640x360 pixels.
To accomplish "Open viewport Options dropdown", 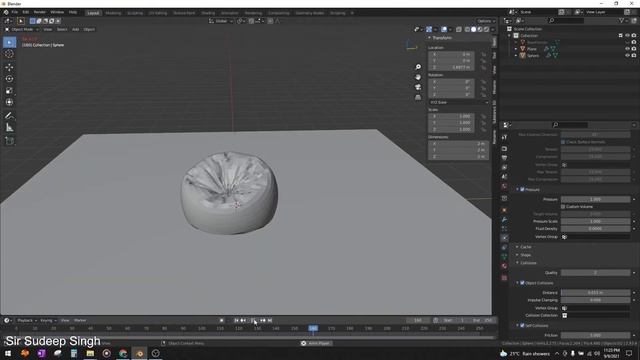I will click(485, 21).
